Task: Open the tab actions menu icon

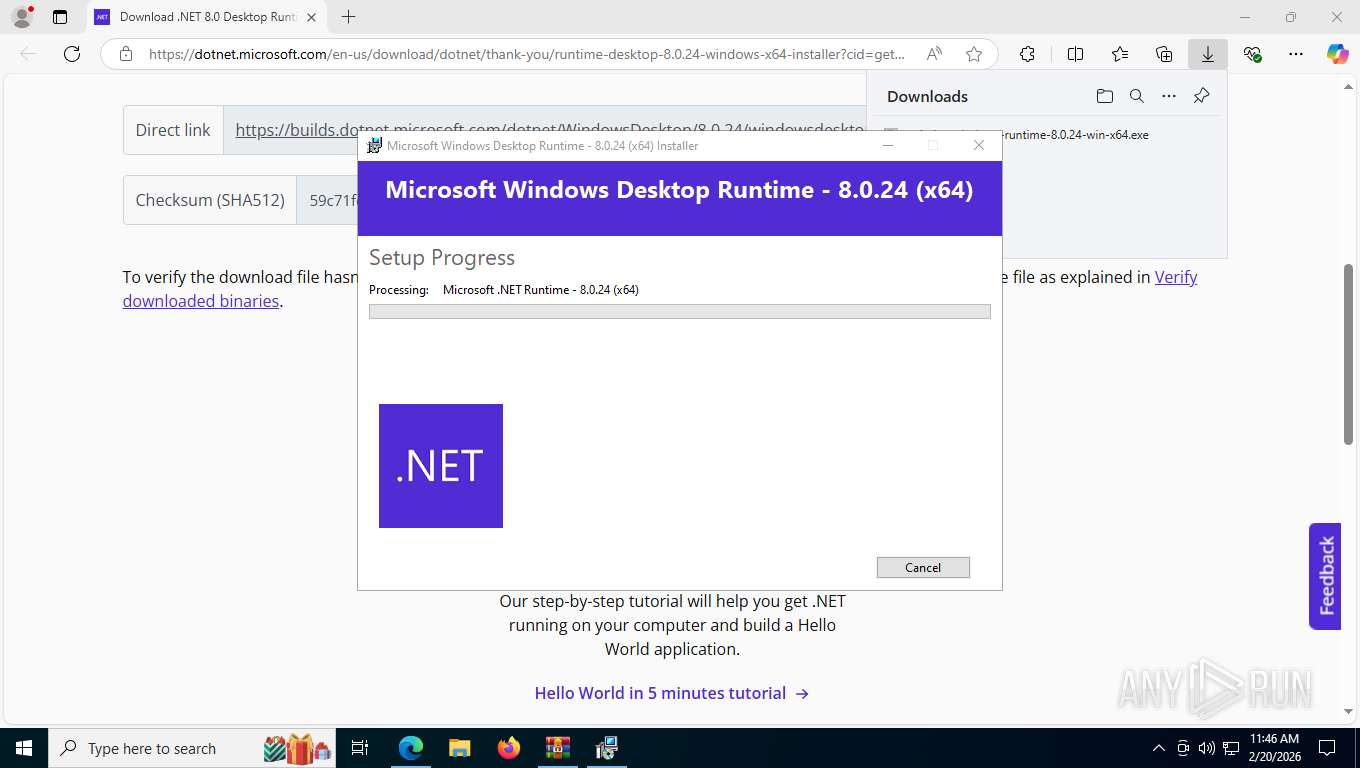Action: 60,17
